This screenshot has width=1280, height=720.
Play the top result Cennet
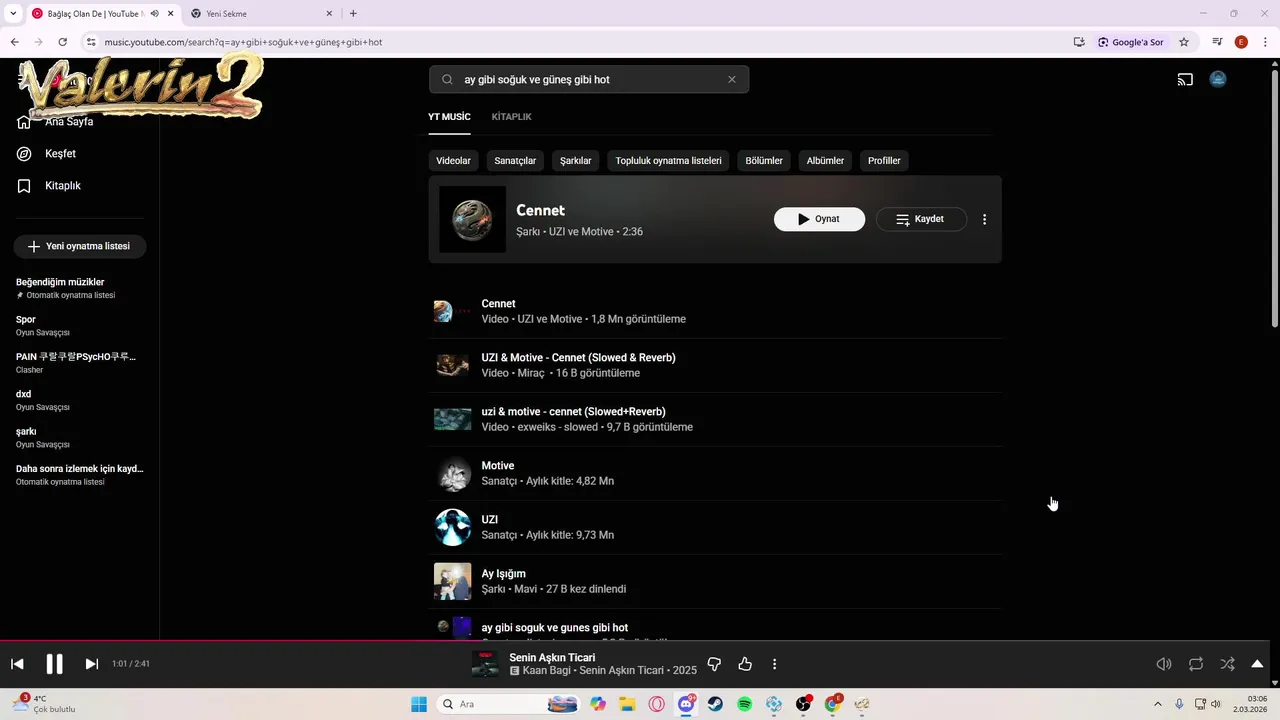tap(819, 219)
